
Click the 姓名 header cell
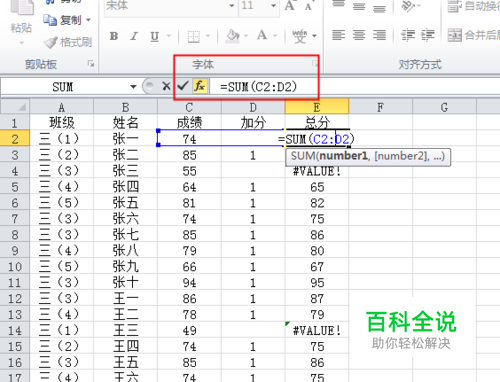click(x=125, y=123)
